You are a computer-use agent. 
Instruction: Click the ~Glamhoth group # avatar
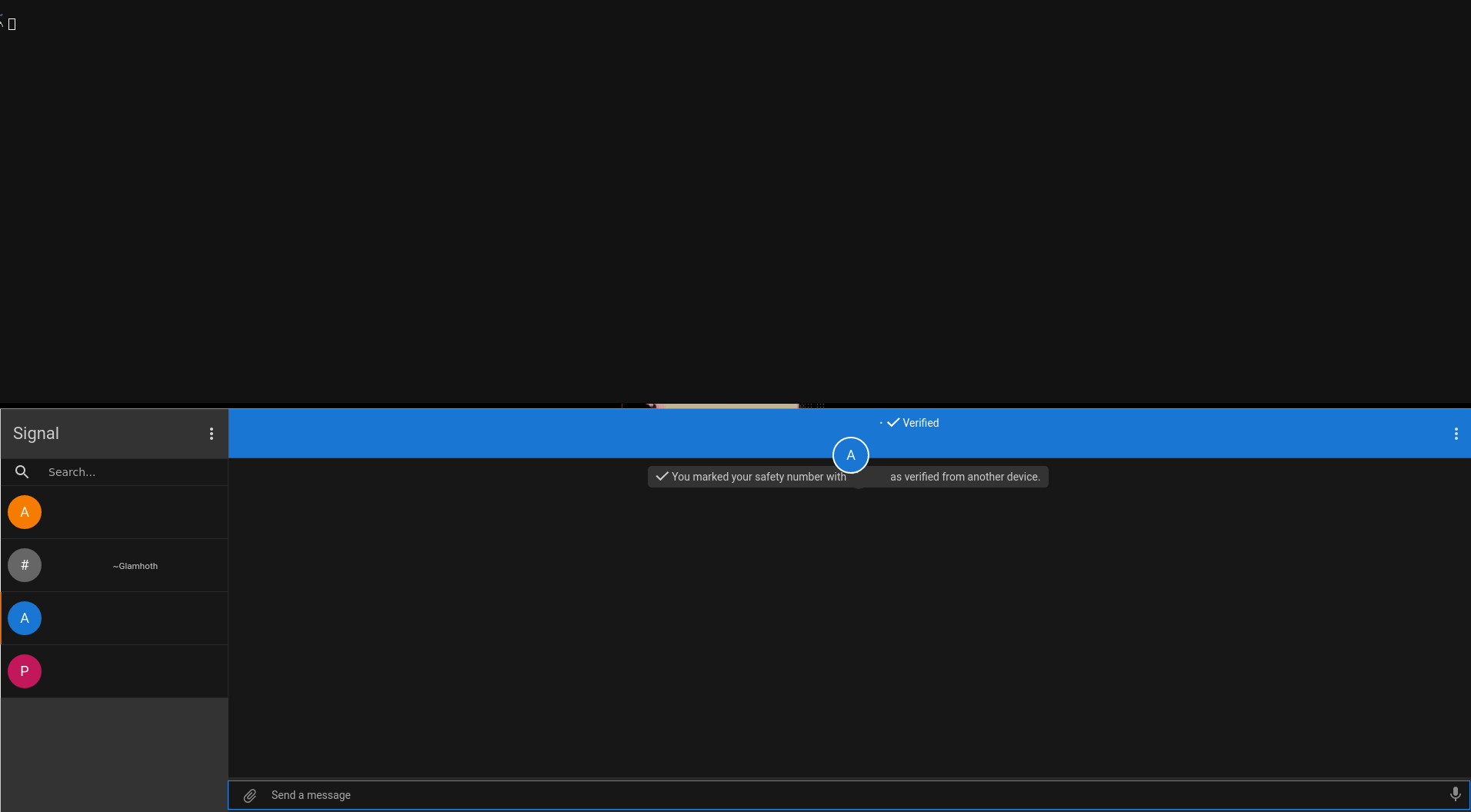coord(25,564)
